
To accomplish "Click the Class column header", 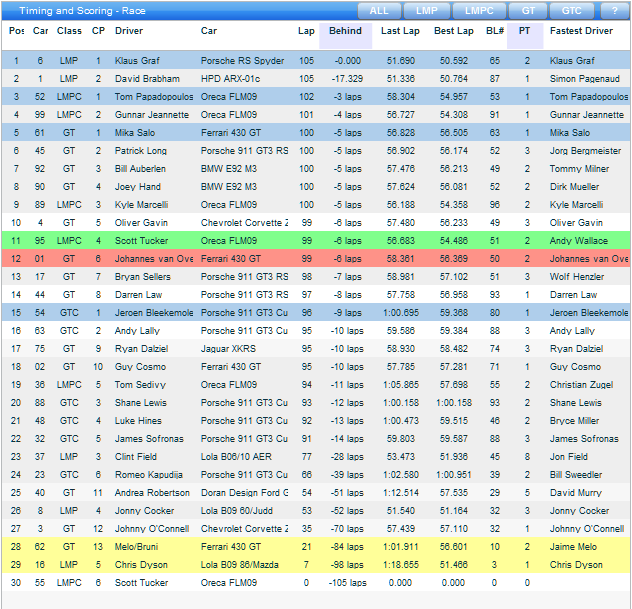I will (69, 31).
